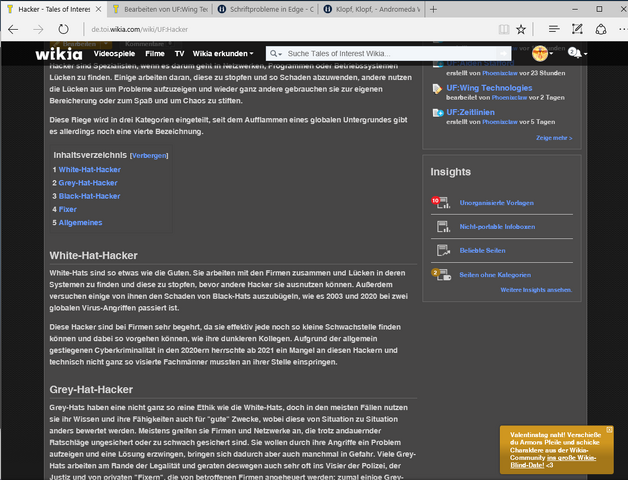Click the Beliebte Seiten insights icon
This screenshot has width=628, height=480.
[443, 250]
